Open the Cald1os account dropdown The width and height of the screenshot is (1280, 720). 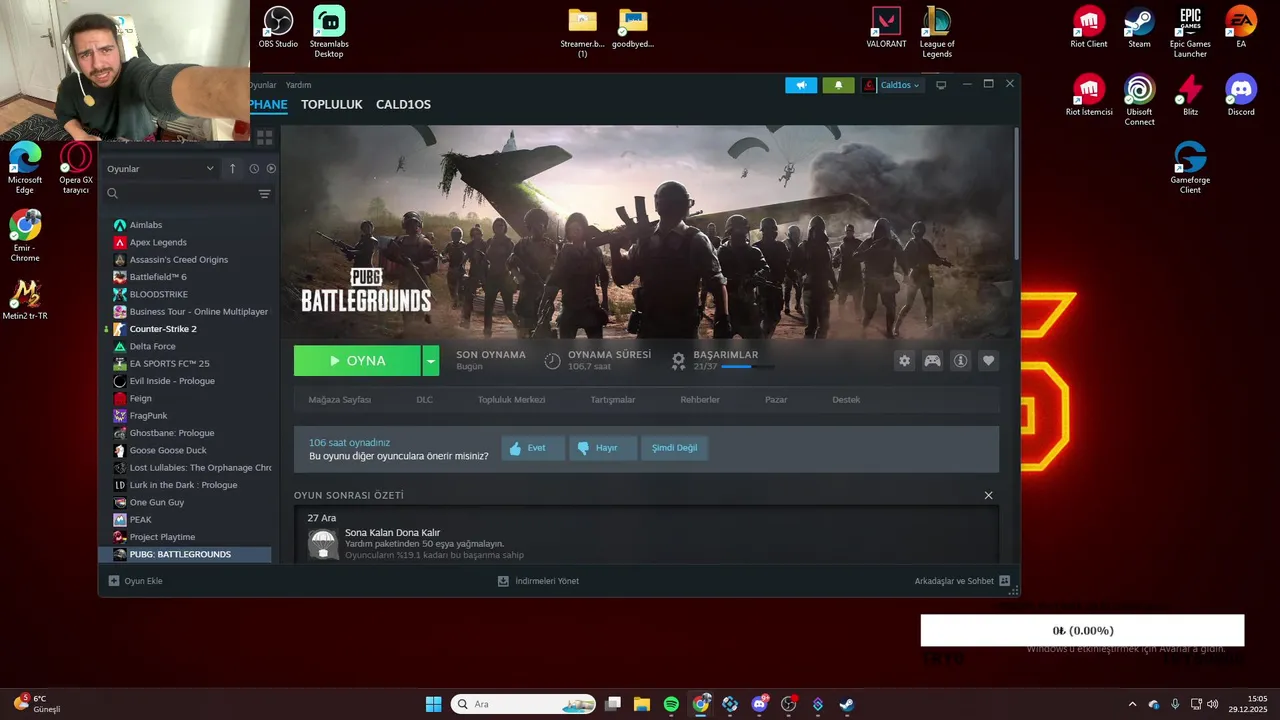point(892,85)
